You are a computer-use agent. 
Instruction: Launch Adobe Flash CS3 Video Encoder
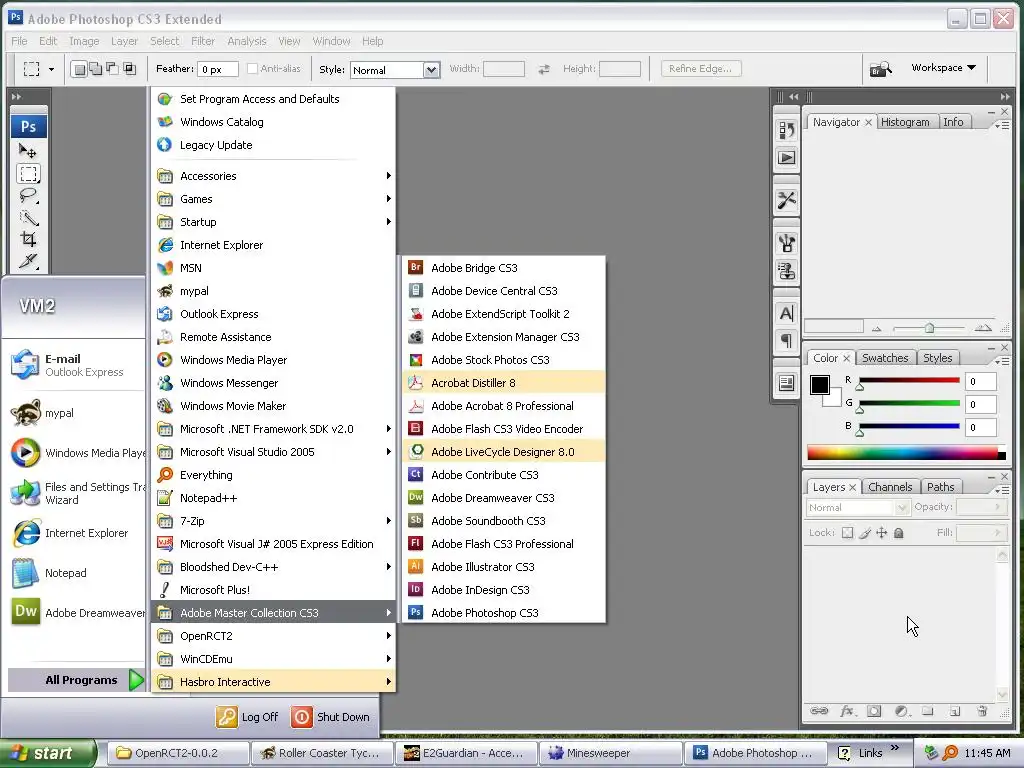coord(504,429)
